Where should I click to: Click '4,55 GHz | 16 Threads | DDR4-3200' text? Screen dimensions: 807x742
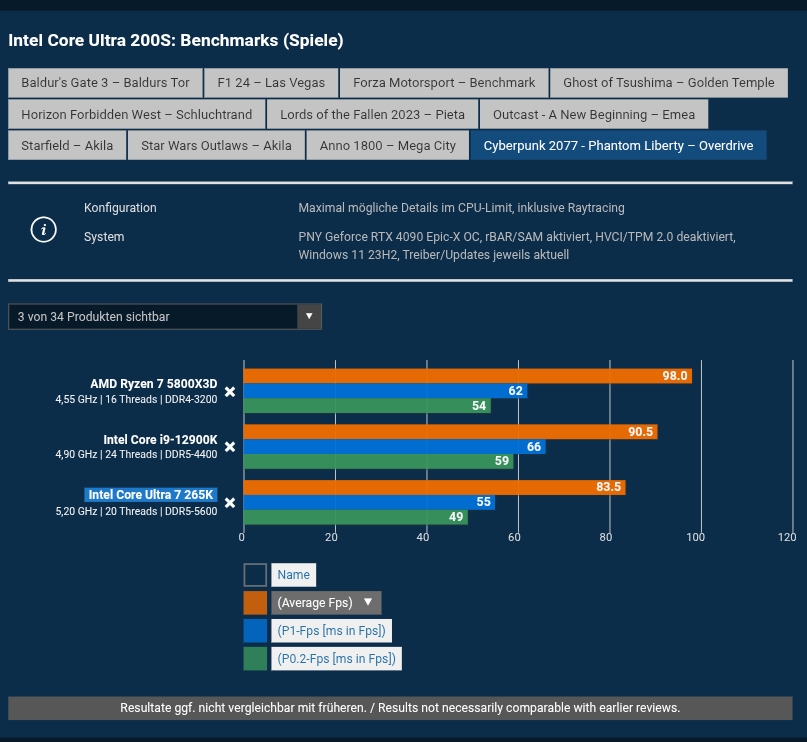136,399
